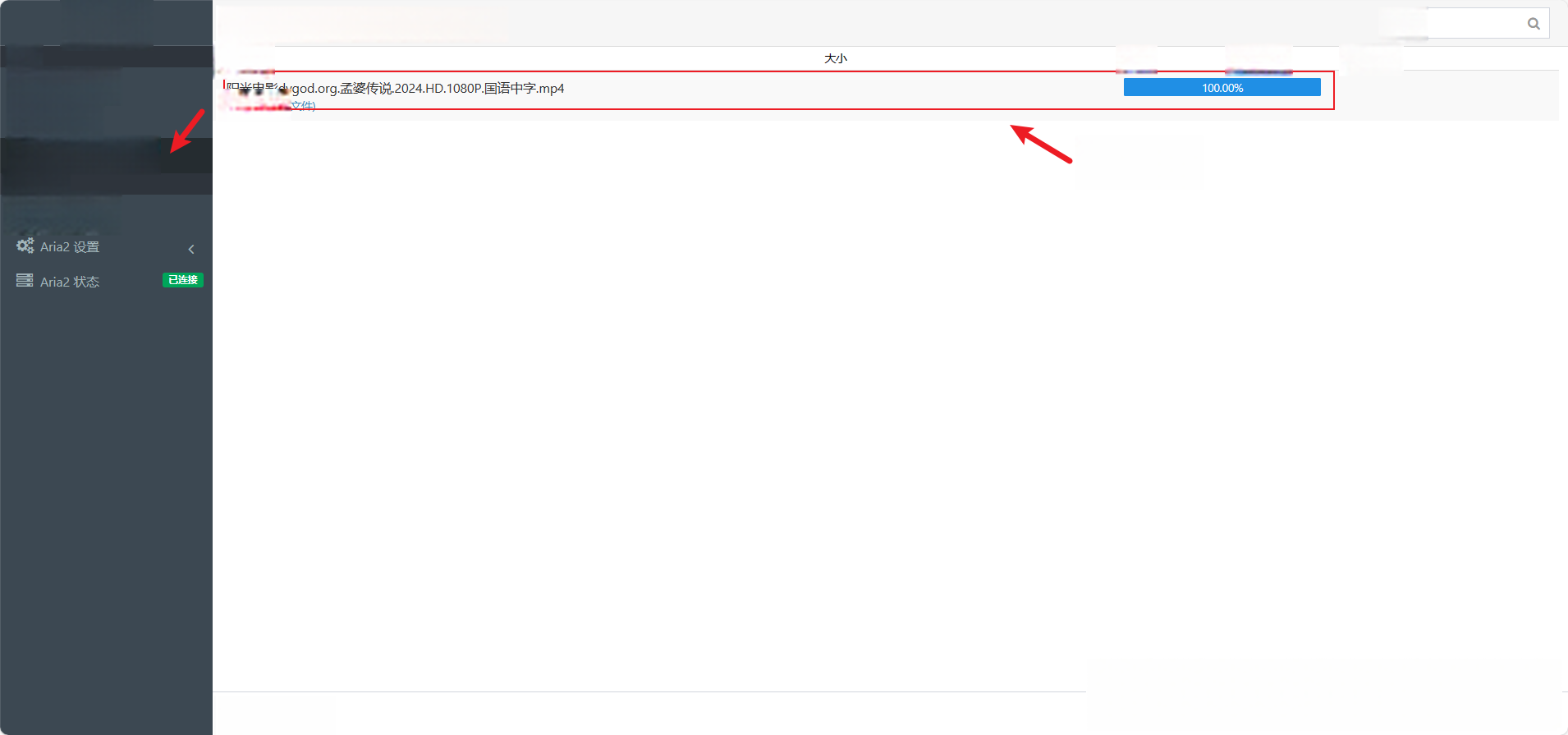Expand the Aria2 设置 submenu chevron

click(x=191, y=249)
